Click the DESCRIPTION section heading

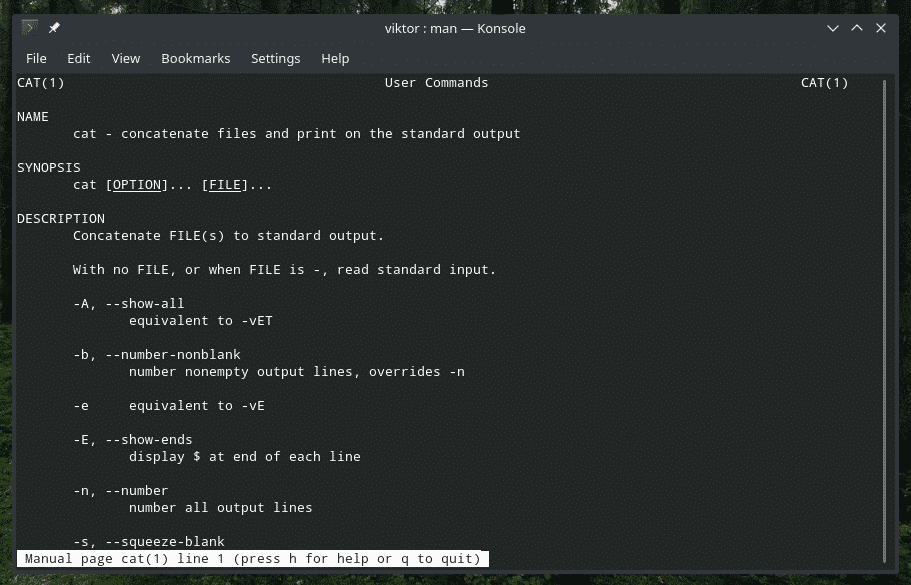(x=61, y=219)
